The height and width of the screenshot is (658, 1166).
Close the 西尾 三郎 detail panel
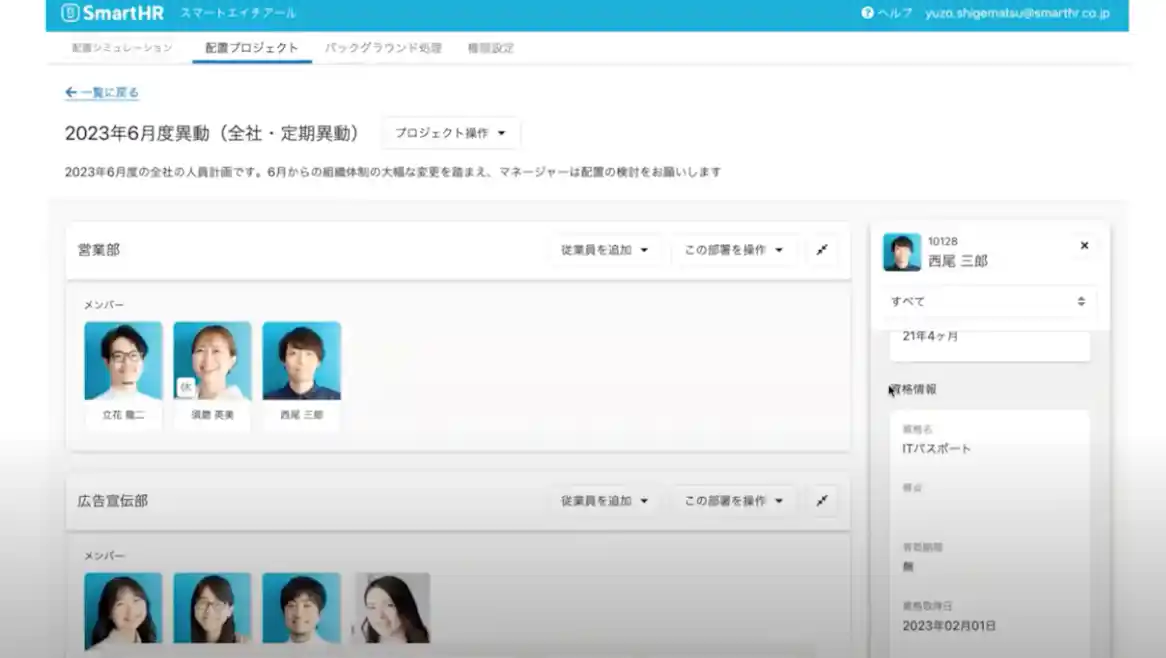click(1084, 246)
